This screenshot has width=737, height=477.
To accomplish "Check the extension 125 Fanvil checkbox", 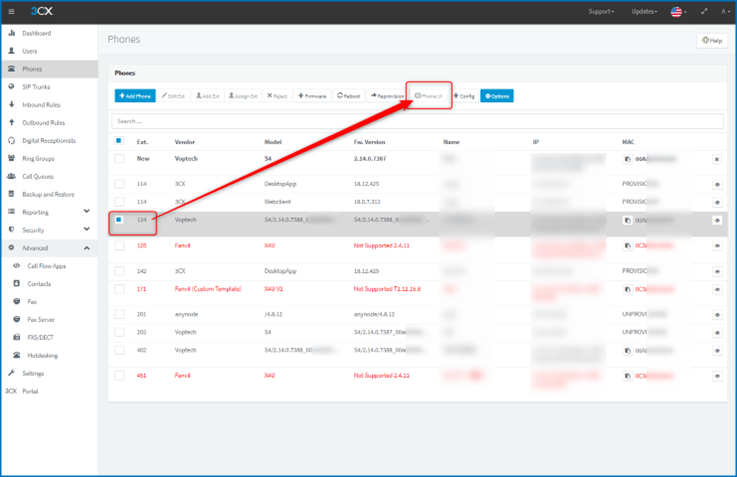I will click(x=119, y=245).
